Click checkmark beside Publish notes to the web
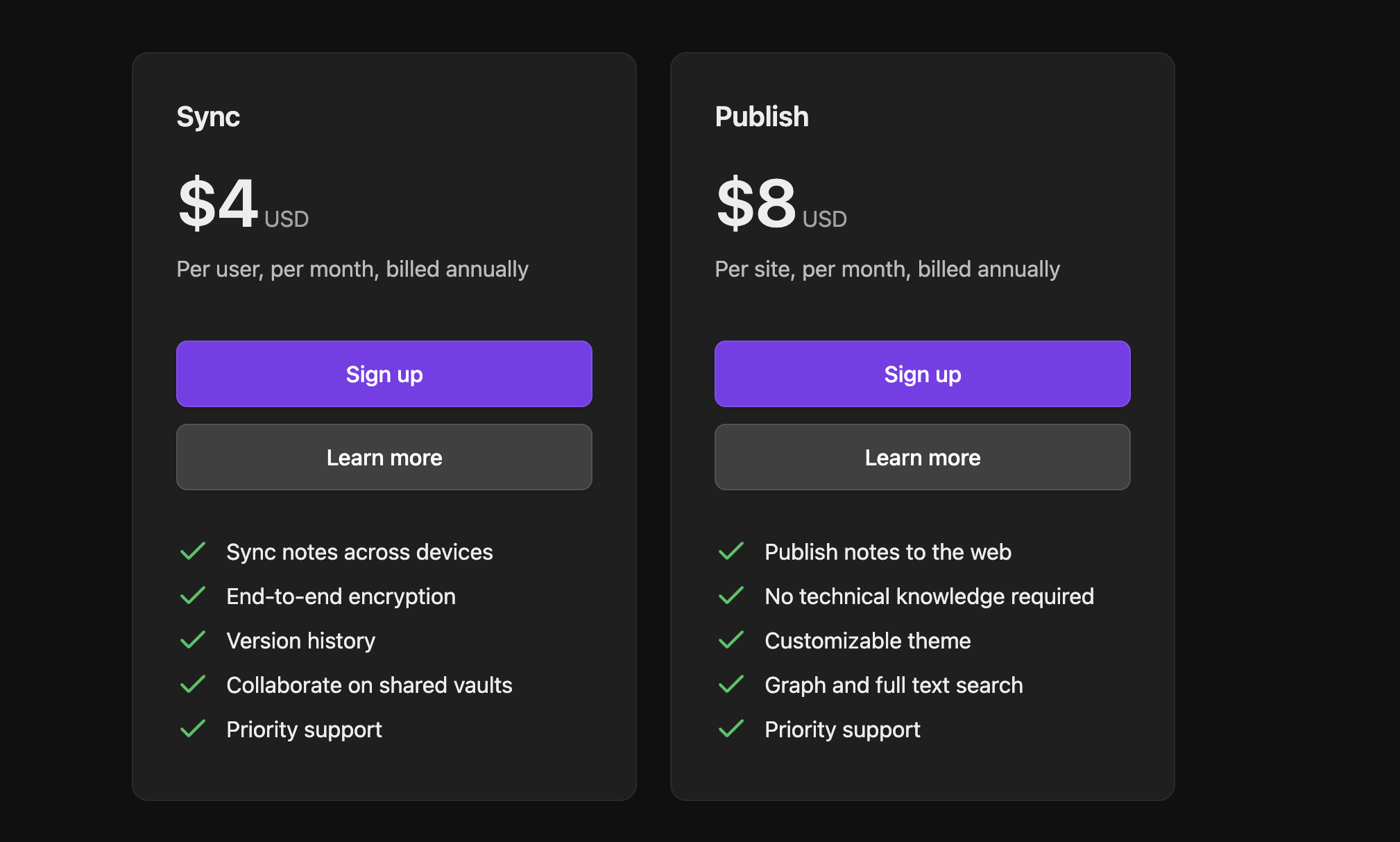Screen dimensions: 1400x842 [x=731, y=551]
